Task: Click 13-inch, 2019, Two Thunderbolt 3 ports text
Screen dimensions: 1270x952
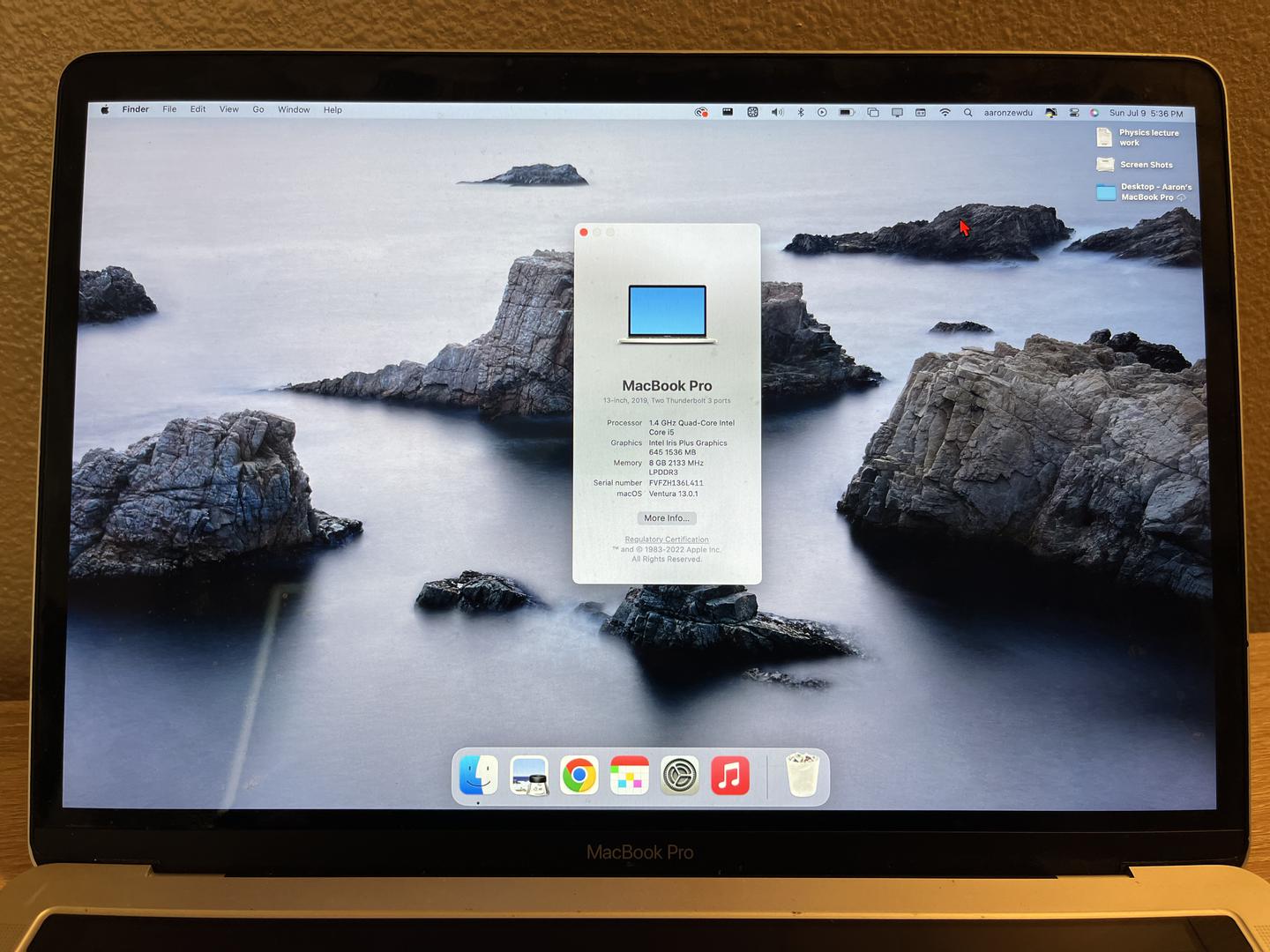Action: coord(667,400)
